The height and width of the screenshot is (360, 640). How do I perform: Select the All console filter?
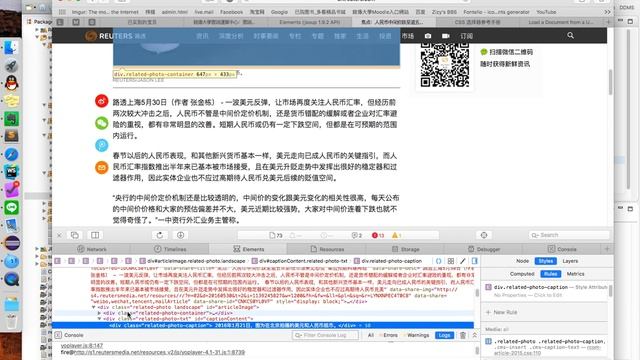[371, 335]
